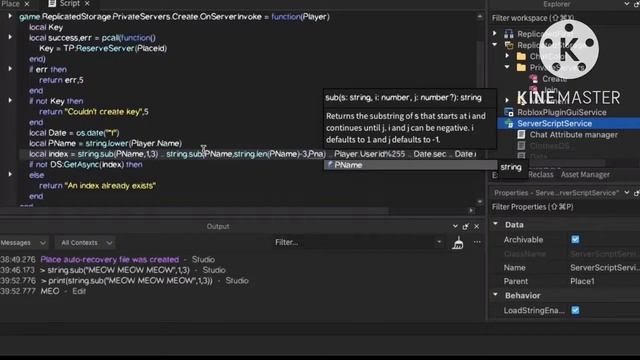The image size is (640, 360).
Task: Click the ServerScriptService icon
Action: (x=509, y=123)
